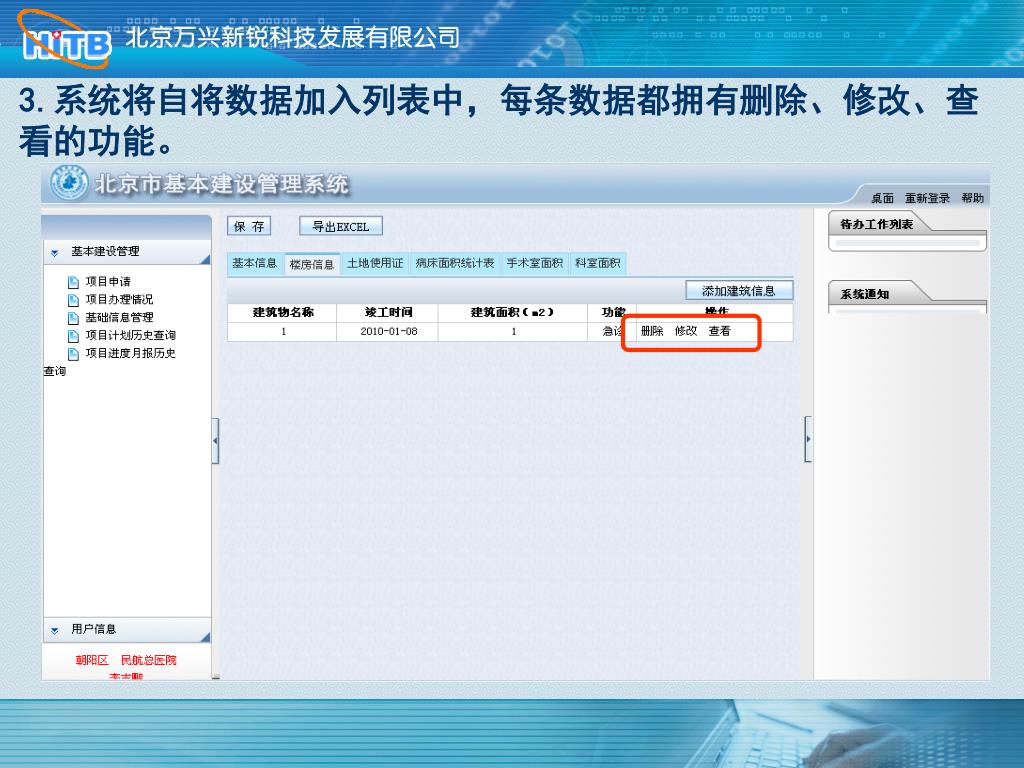Switch to the 基本信息 tab
This screenshot has height=768, width=1024.
(255, 263)
